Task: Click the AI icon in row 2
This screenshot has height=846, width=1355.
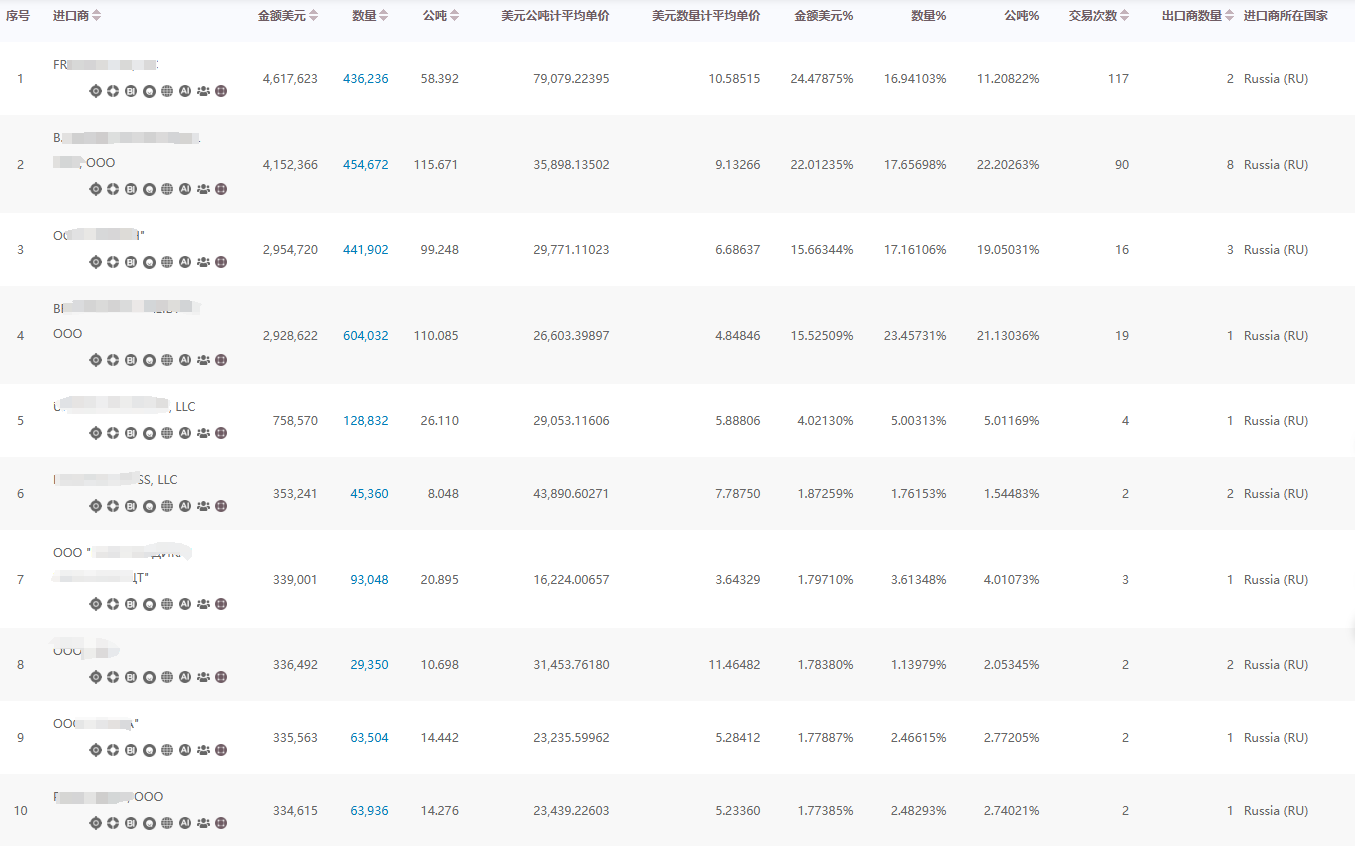Action: (x=185, y=188)
